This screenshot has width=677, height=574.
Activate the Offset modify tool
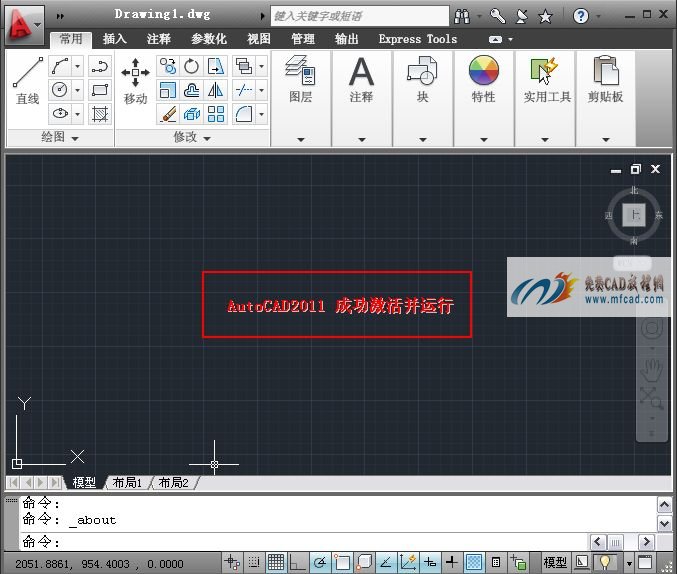pos(191,90)
